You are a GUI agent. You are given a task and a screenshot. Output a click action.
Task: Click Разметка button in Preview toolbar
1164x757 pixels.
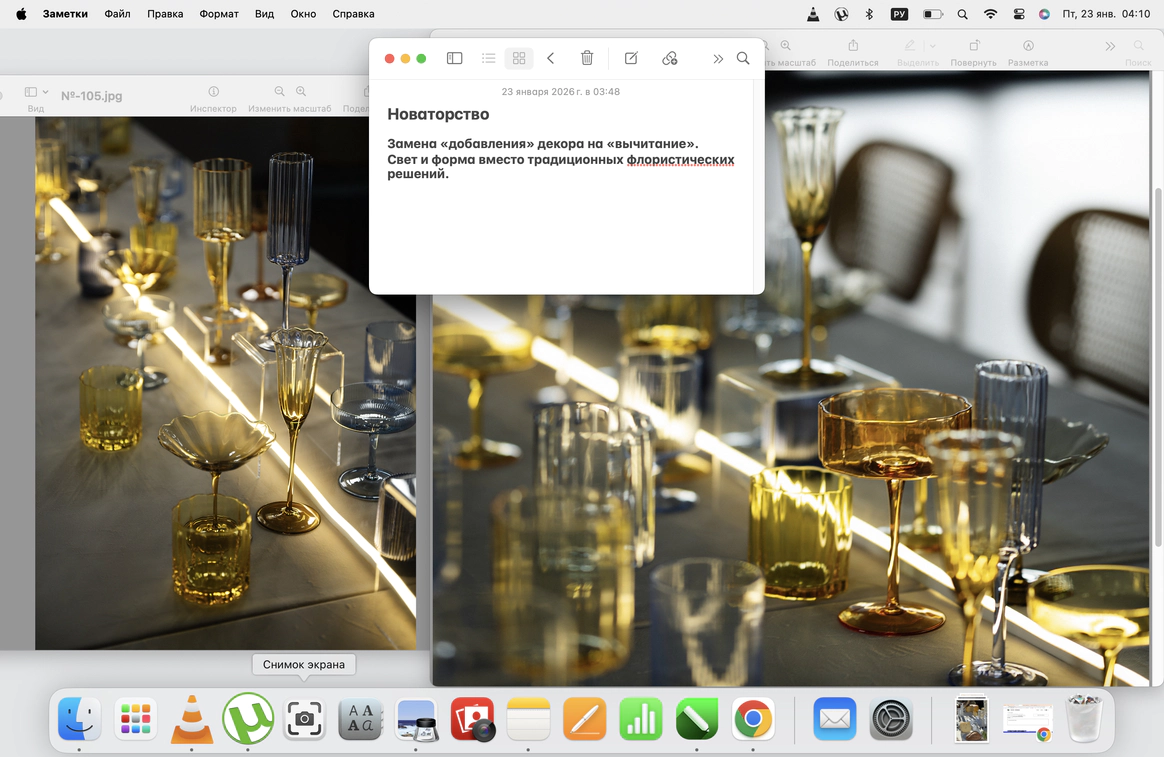pyautogui.click(x=1028, y=46)
